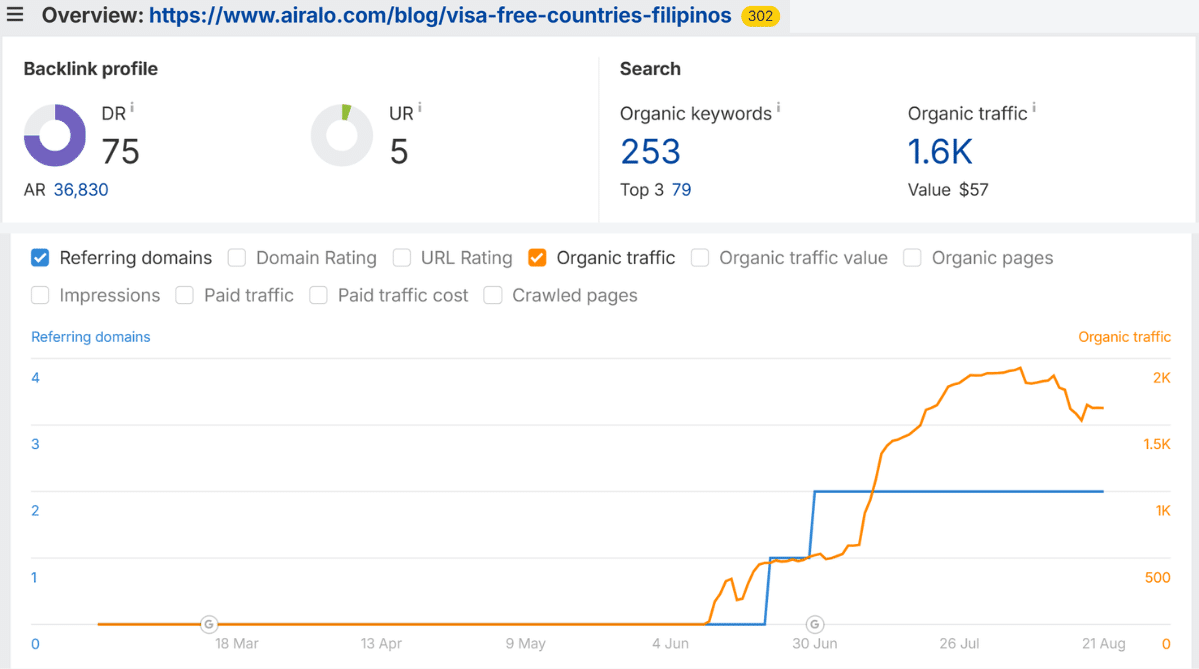
Task: Click the blue Referring domains axis label
Action: pyautogui.click(x=90, y=336)
